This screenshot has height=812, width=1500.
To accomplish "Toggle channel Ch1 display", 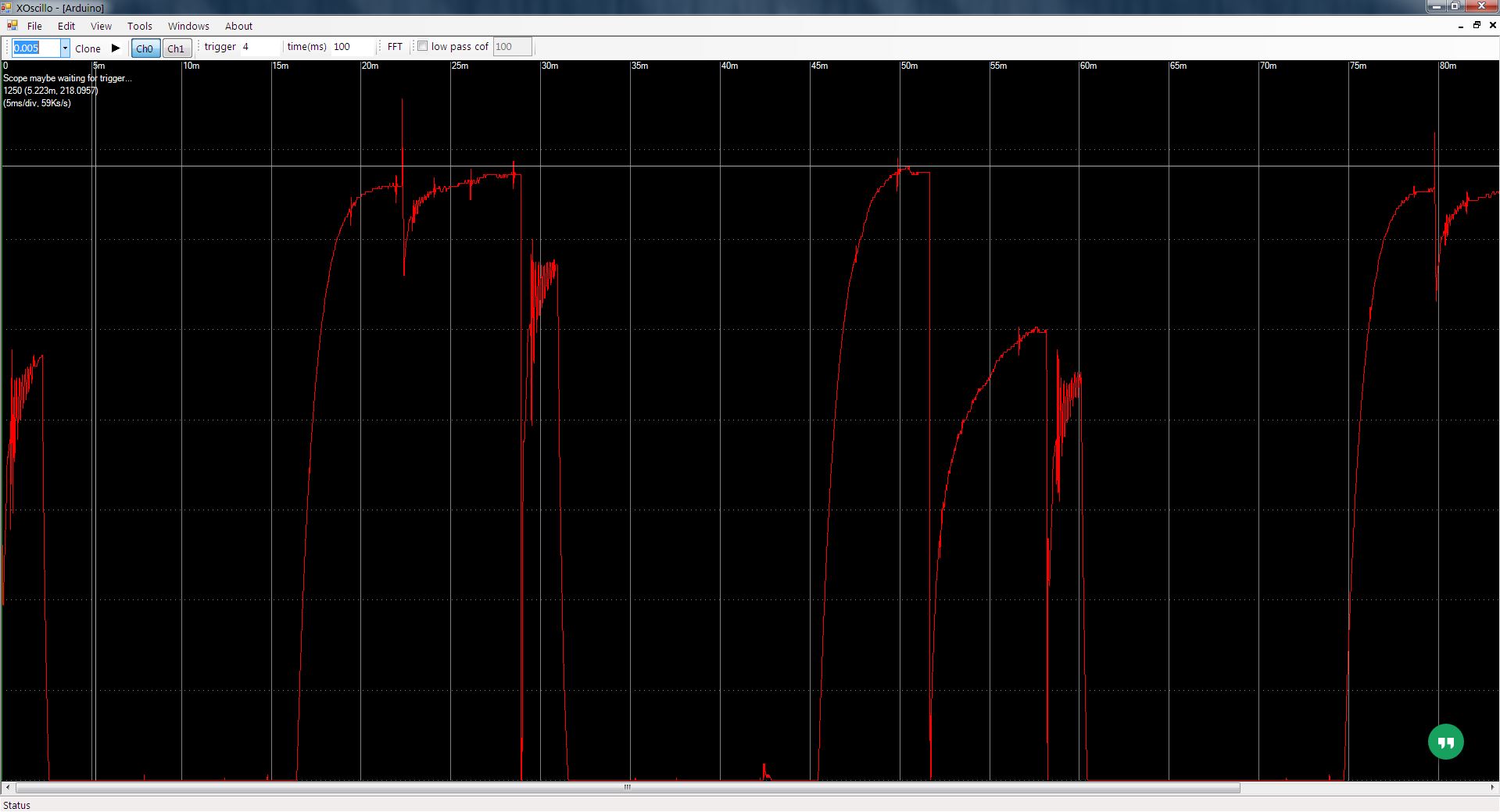I will (x=177, y=48).
